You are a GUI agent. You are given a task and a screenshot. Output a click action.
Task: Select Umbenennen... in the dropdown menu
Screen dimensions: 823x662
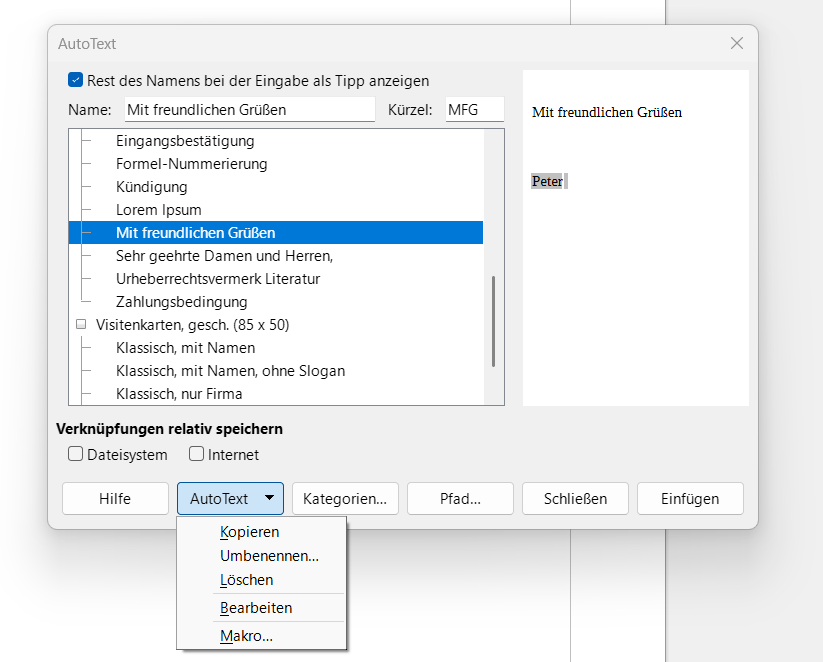(x=269, y=556)
